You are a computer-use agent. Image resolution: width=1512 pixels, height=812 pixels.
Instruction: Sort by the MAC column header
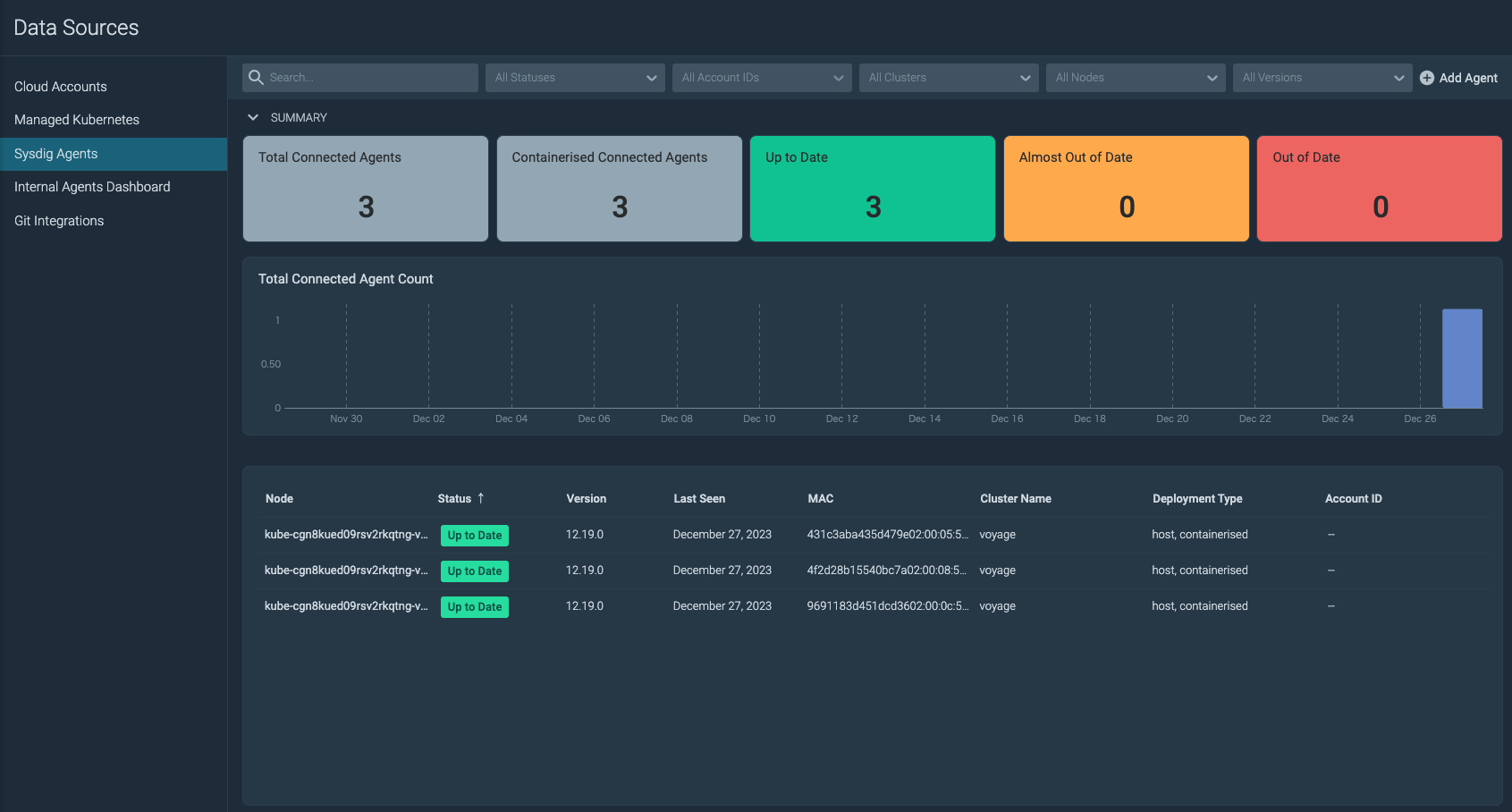pos(820,499)
